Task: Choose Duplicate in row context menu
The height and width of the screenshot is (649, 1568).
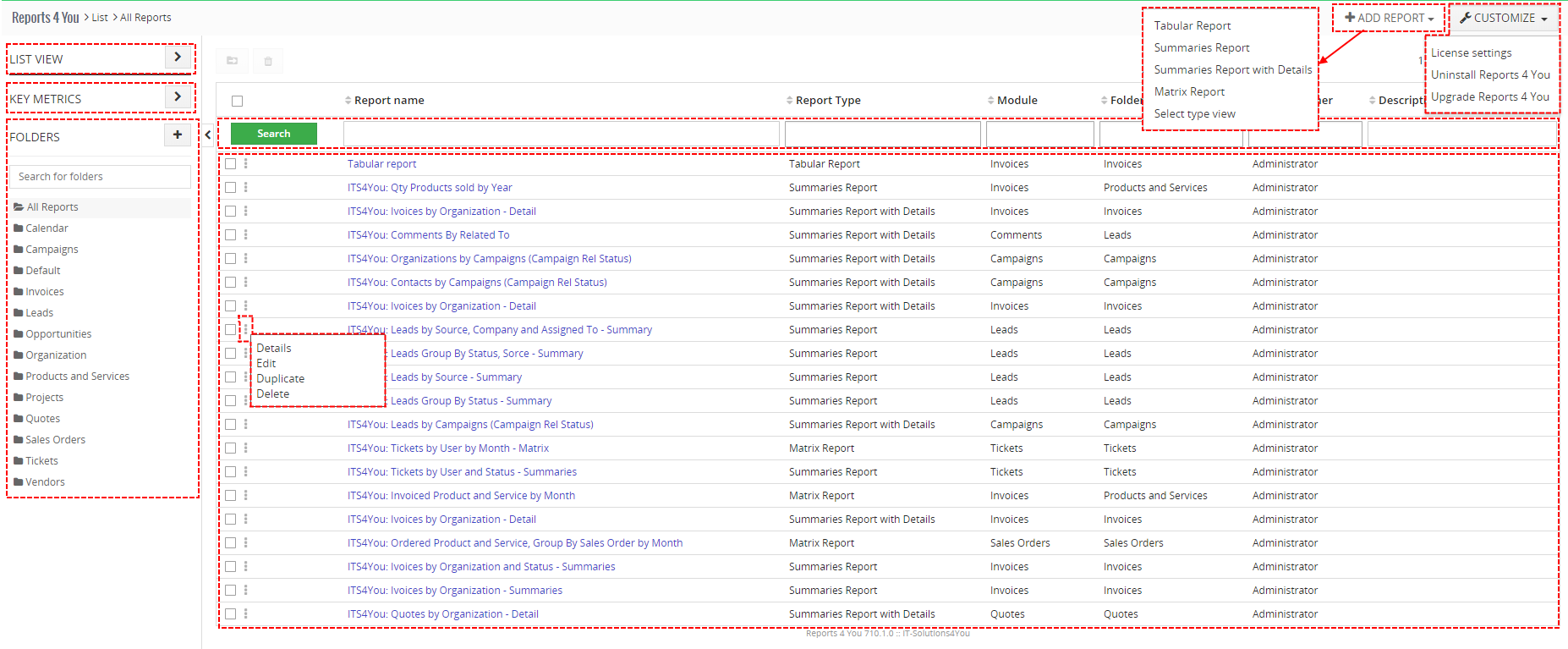Action: click(x=280, y=379)
